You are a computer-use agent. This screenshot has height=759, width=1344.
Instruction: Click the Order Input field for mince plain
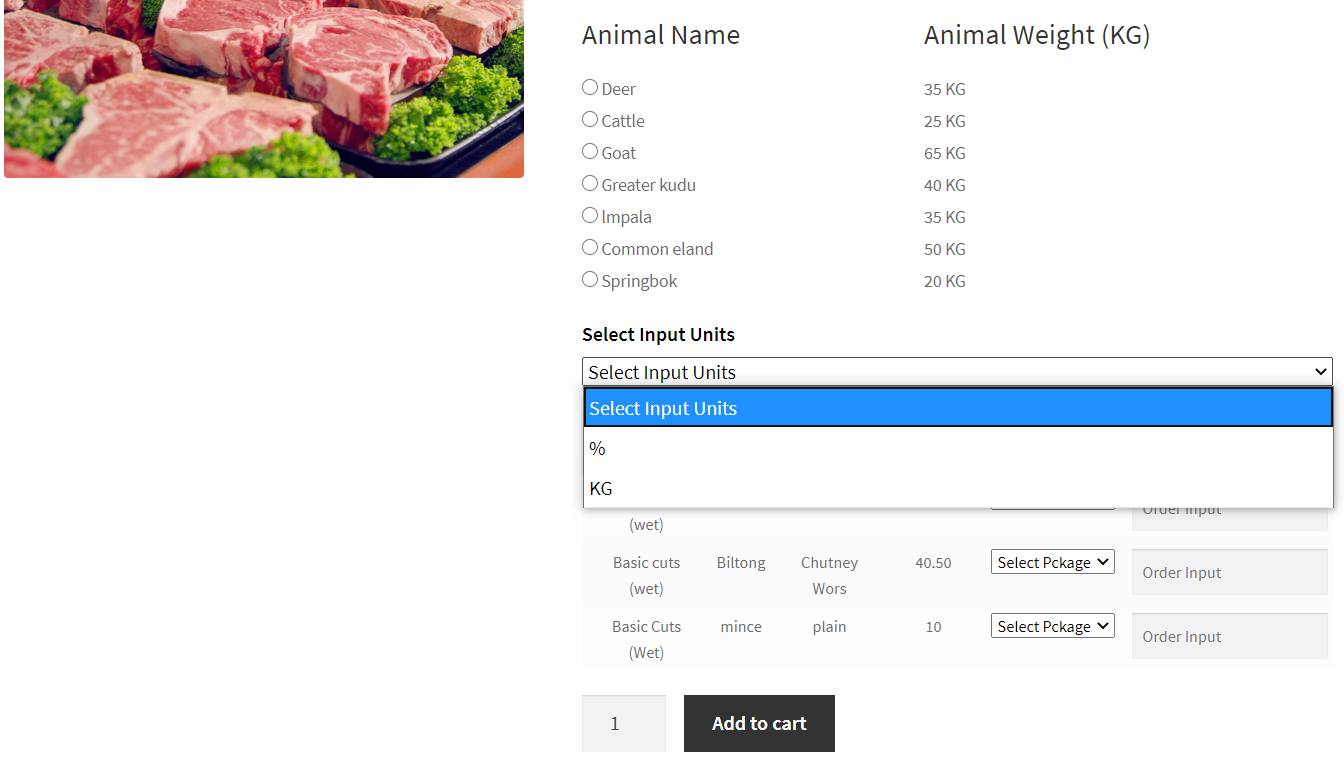point(1229,636)
